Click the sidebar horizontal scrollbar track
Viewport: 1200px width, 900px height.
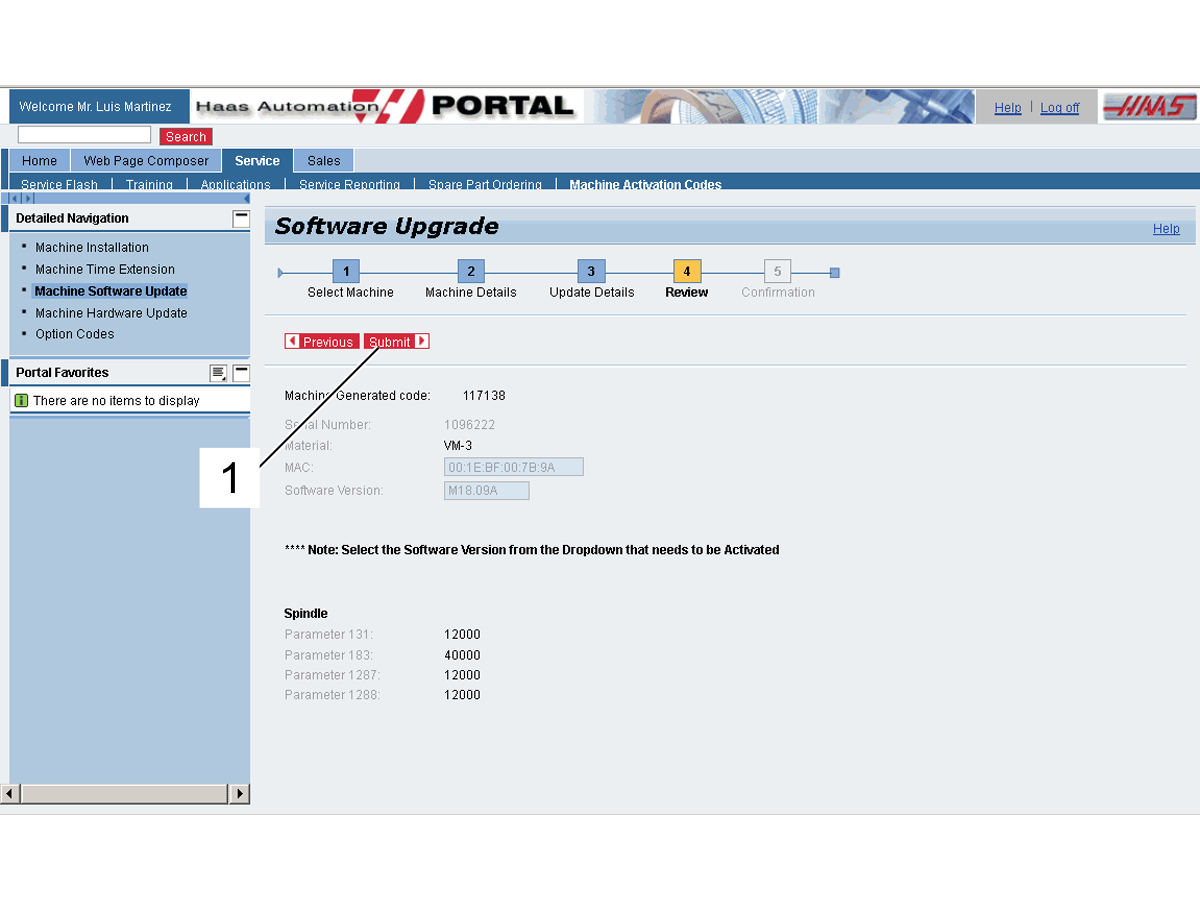click(125, 794)
